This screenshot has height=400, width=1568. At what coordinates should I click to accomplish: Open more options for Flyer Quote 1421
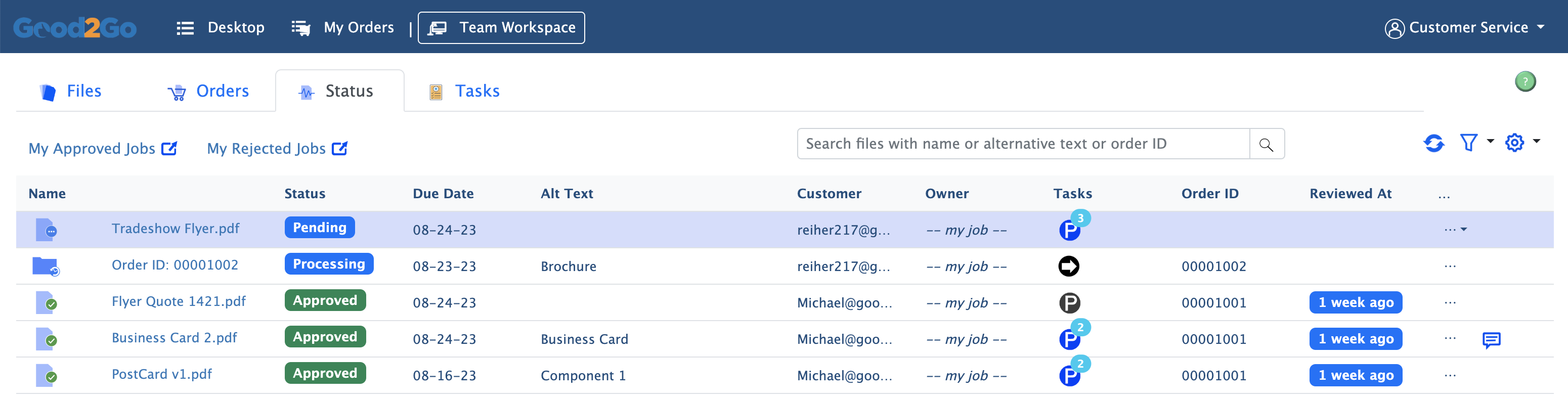[1450, 302]
